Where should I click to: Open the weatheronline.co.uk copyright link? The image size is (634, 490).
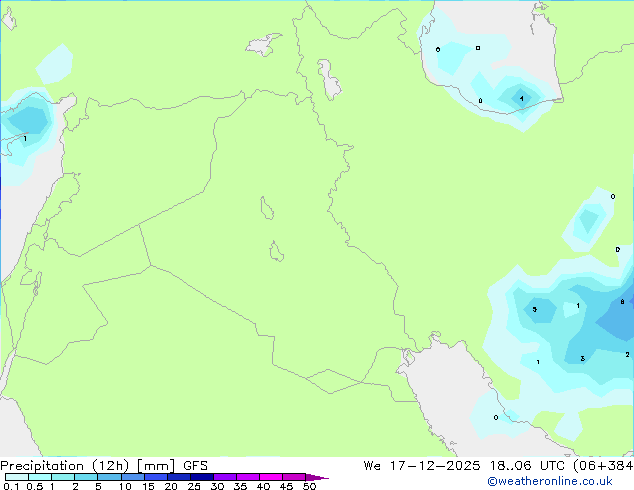550,481
